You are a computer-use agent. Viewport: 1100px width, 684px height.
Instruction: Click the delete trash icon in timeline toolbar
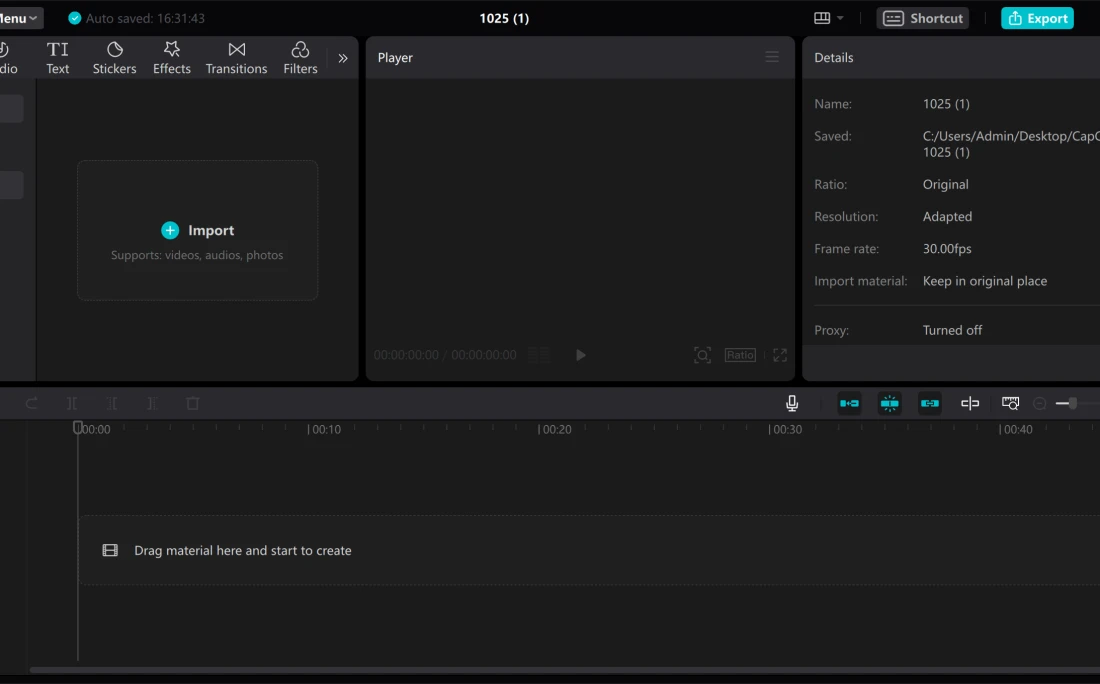click(193, 403)
